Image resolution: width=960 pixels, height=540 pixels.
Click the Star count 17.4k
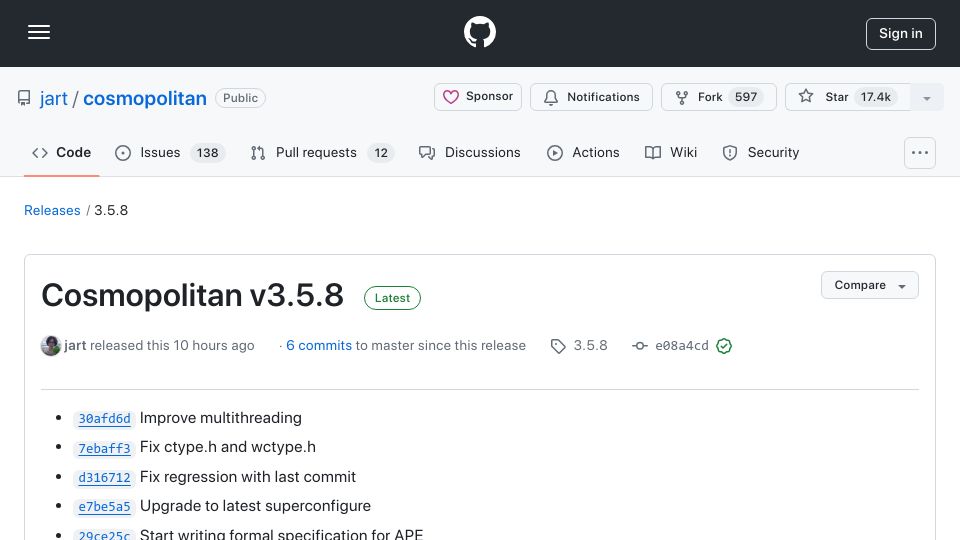[x=876, y=97]
